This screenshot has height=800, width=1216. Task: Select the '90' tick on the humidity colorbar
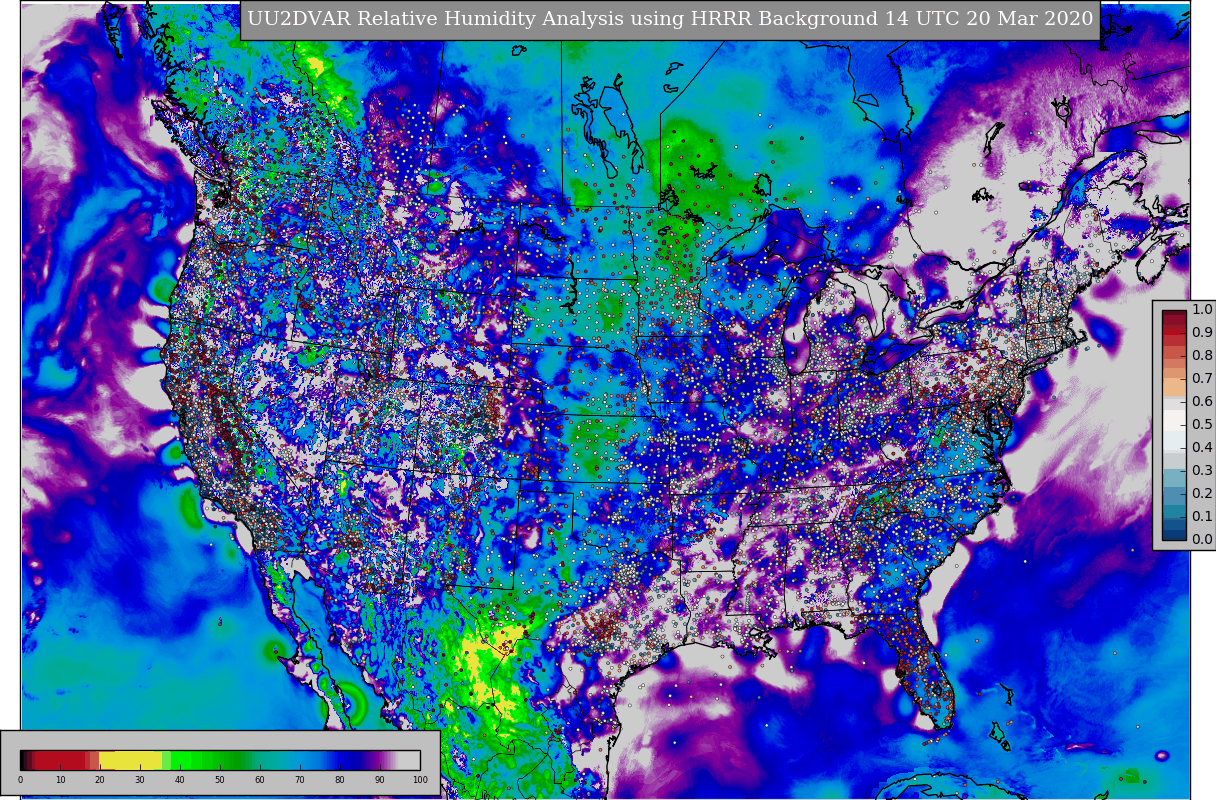click(x=379, y=779)
